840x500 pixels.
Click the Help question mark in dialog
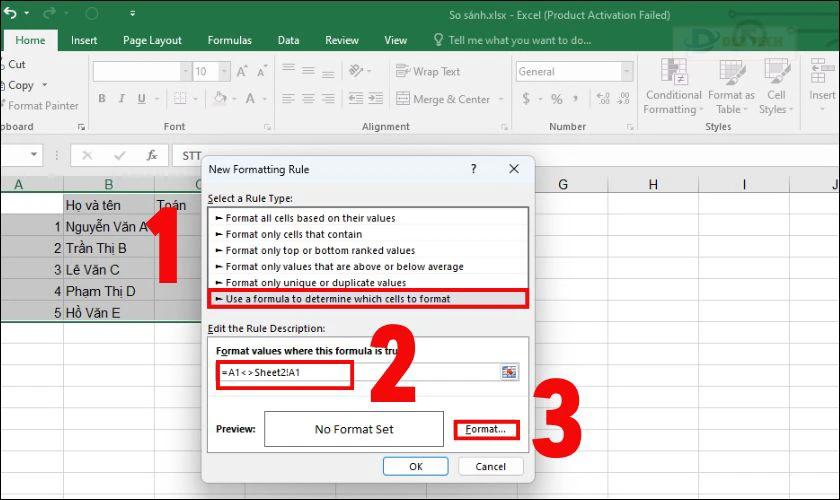(473, 169)
